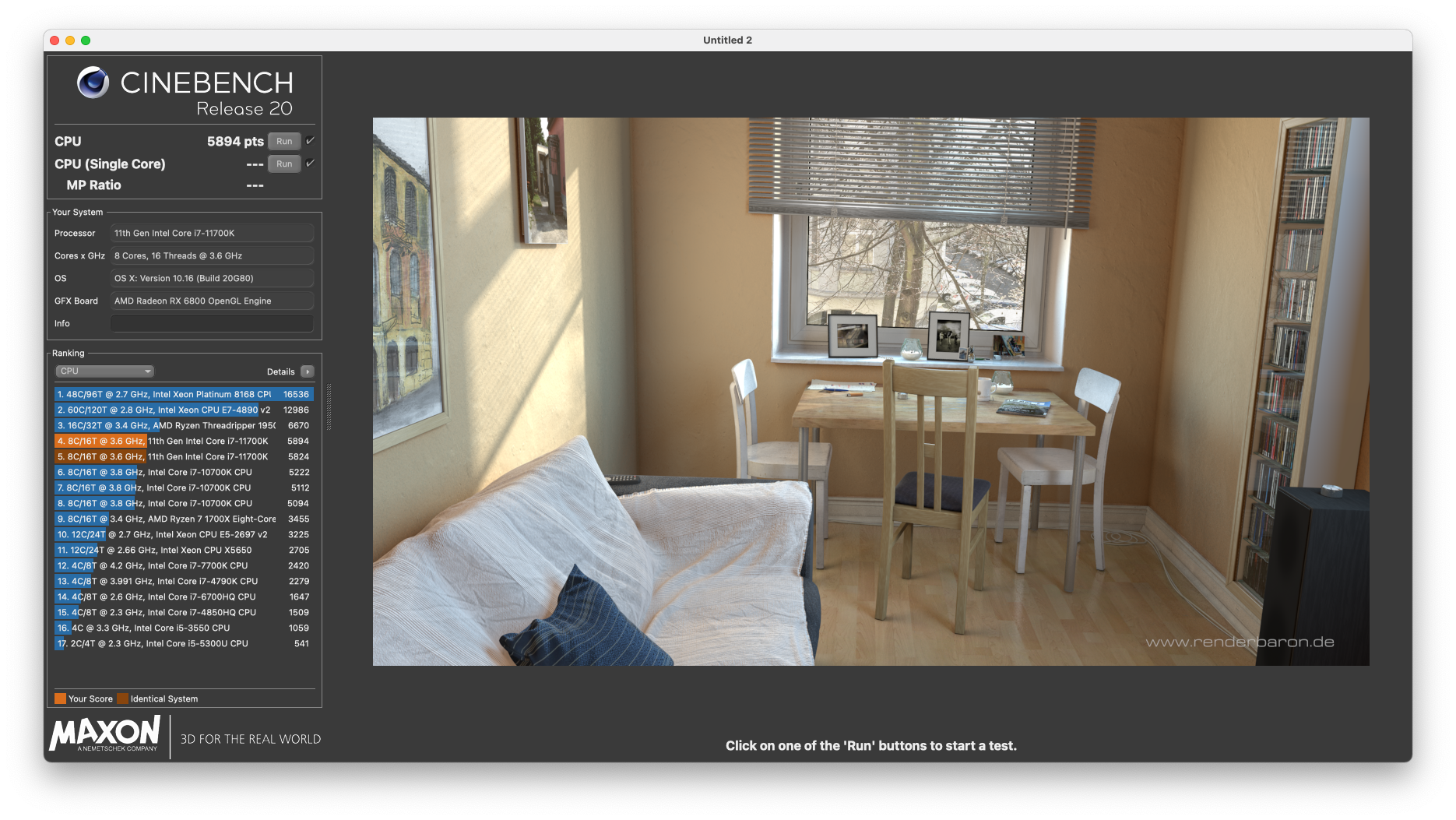This screenshot has width=1456, height=820.
Task: Select the Xeon CPU X5650 ranking row
Action: (x=184, y=550)
